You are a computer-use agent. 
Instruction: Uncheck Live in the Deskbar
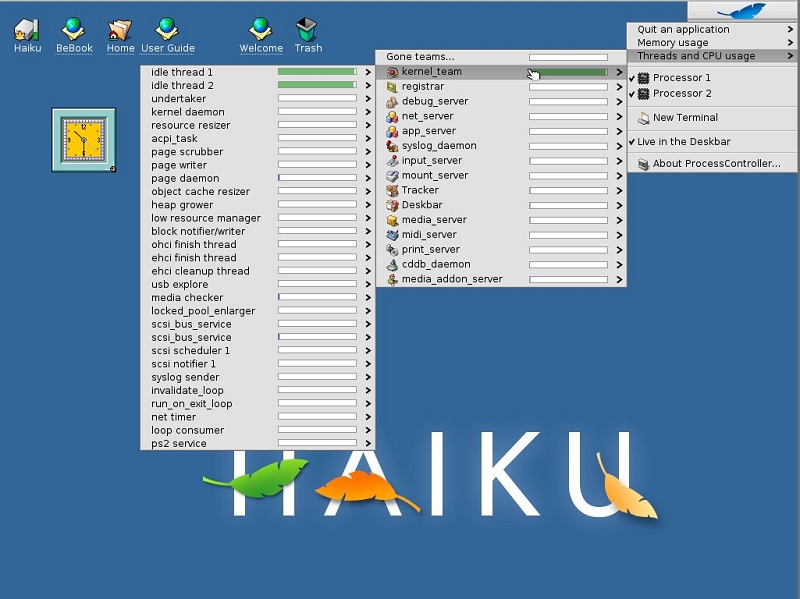[633, 142]
